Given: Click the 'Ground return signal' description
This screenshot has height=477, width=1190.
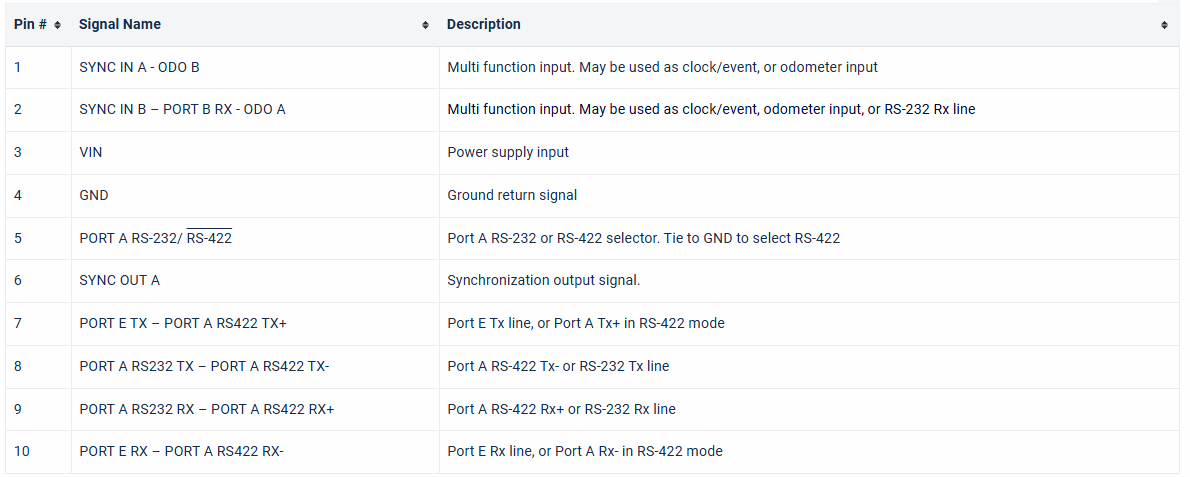Looking at the screenshot, I should coord(512,195).
